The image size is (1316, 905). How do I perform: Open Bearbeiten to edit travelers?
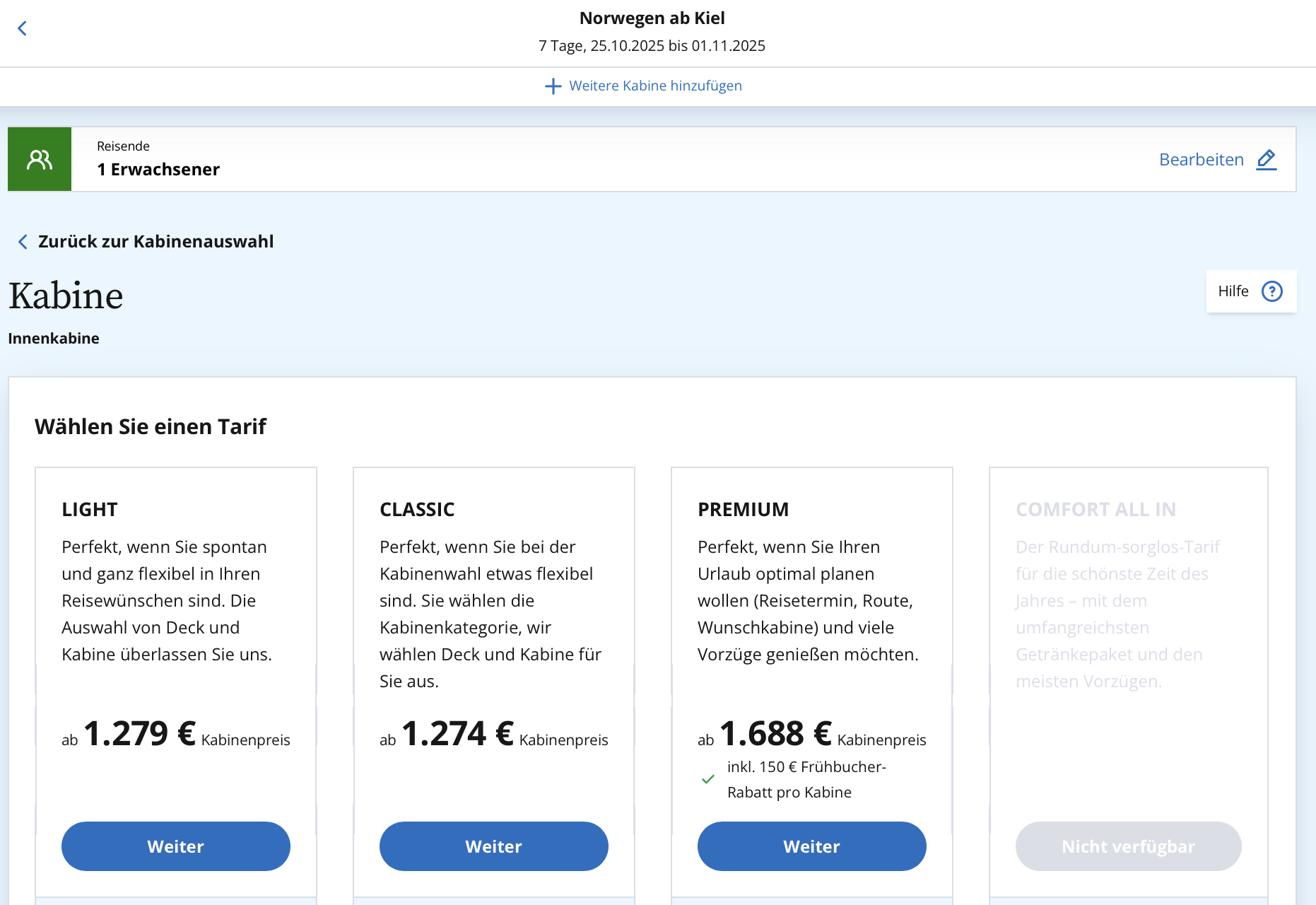click(1218, 160)
